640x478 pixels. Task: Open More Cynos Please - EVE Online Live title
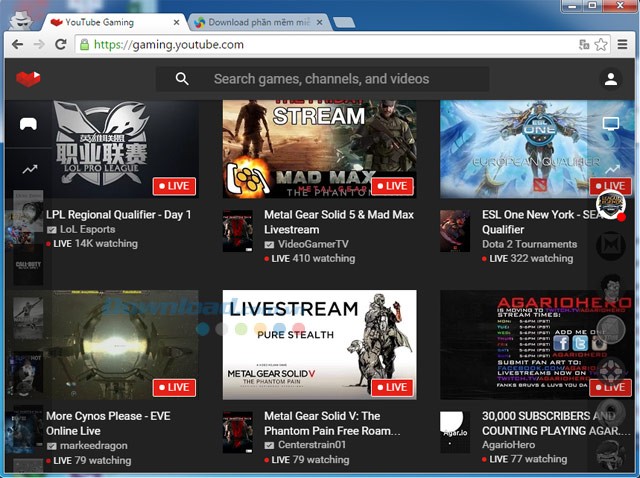click(x=108, y=423)
